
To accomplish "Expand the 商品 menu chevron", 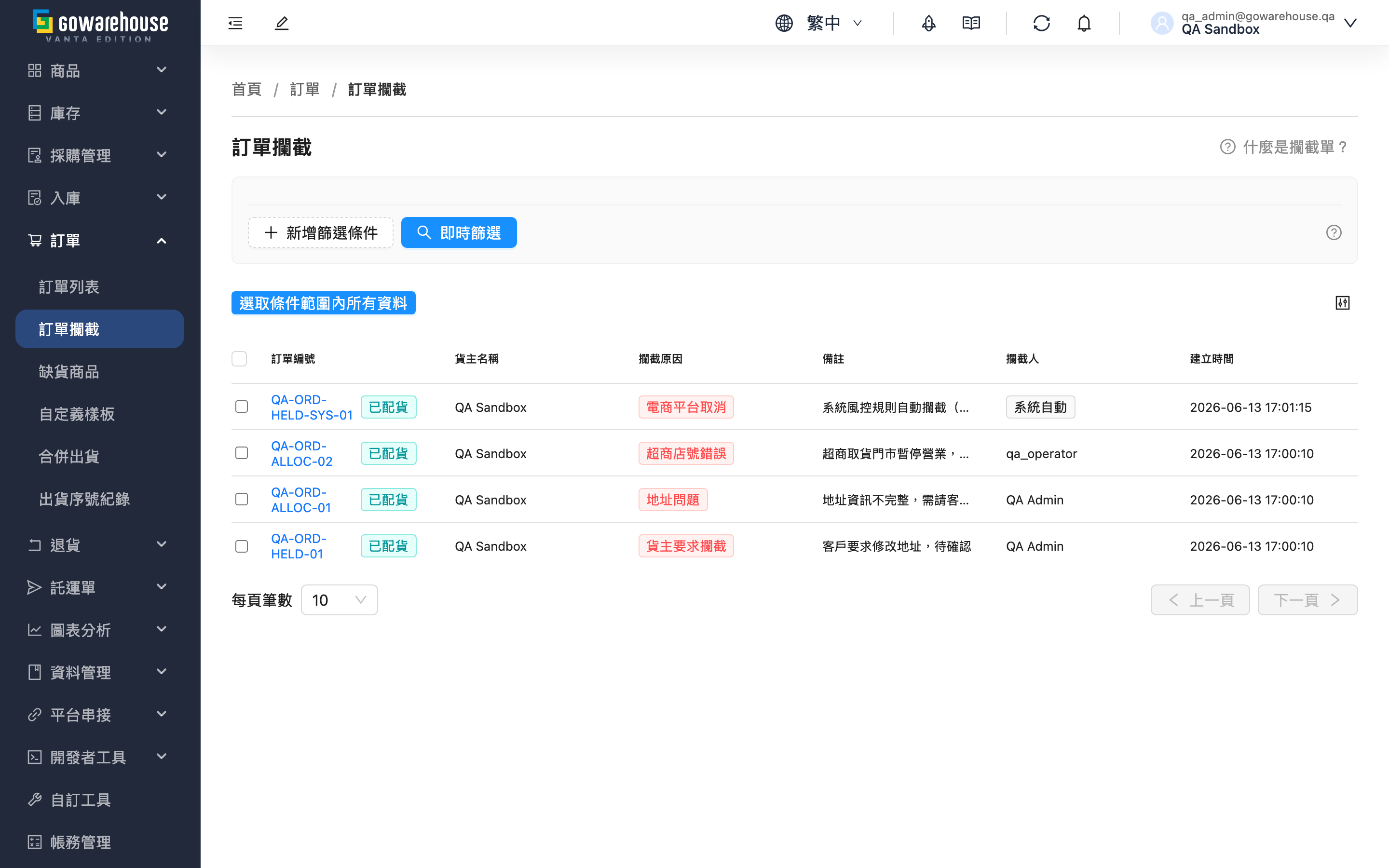I will (x=162, y=69).
